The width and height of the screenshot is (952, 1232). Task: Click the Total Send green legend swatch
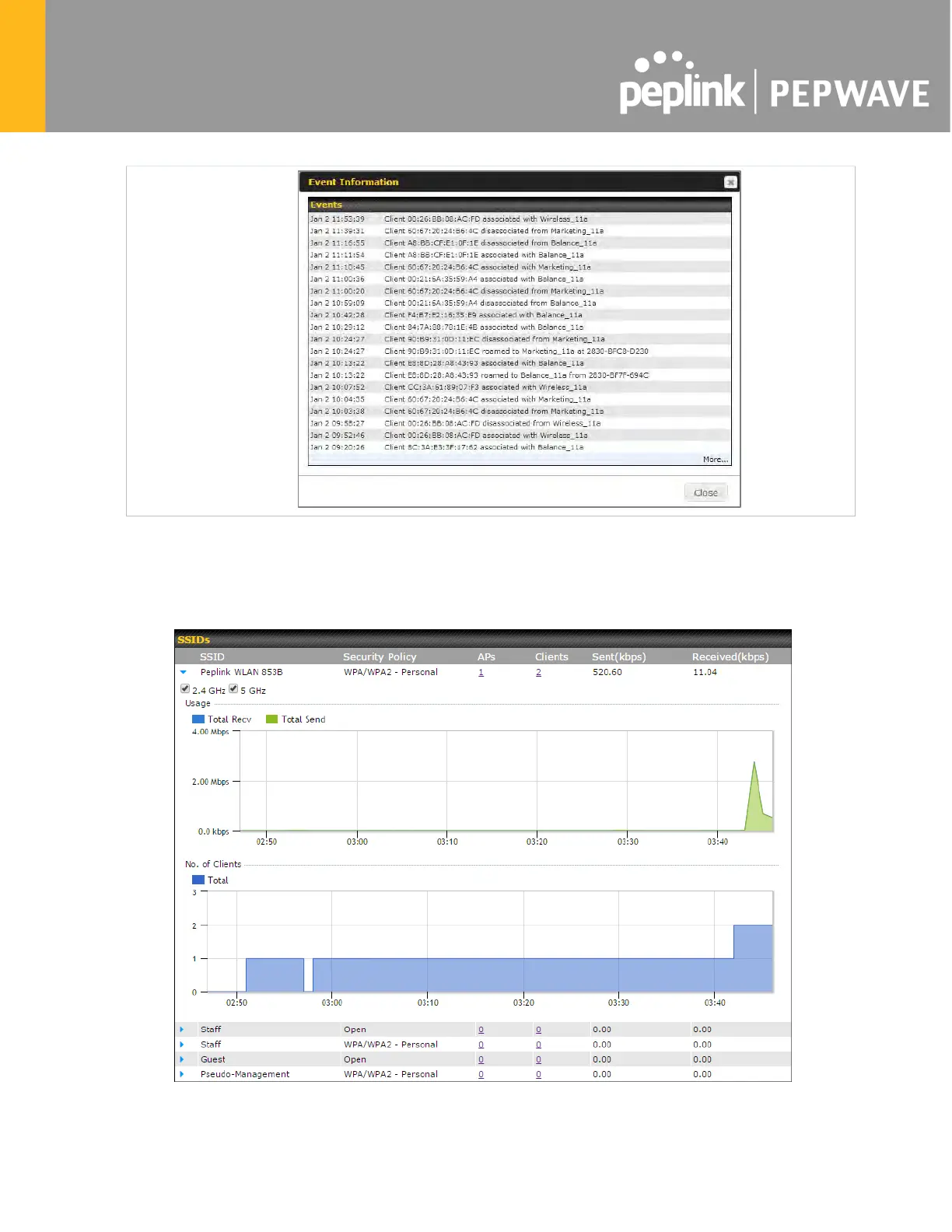271,719
